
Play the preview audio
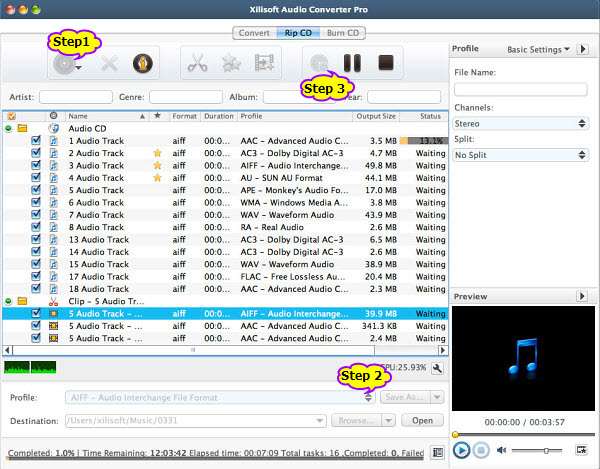[461, 450]
